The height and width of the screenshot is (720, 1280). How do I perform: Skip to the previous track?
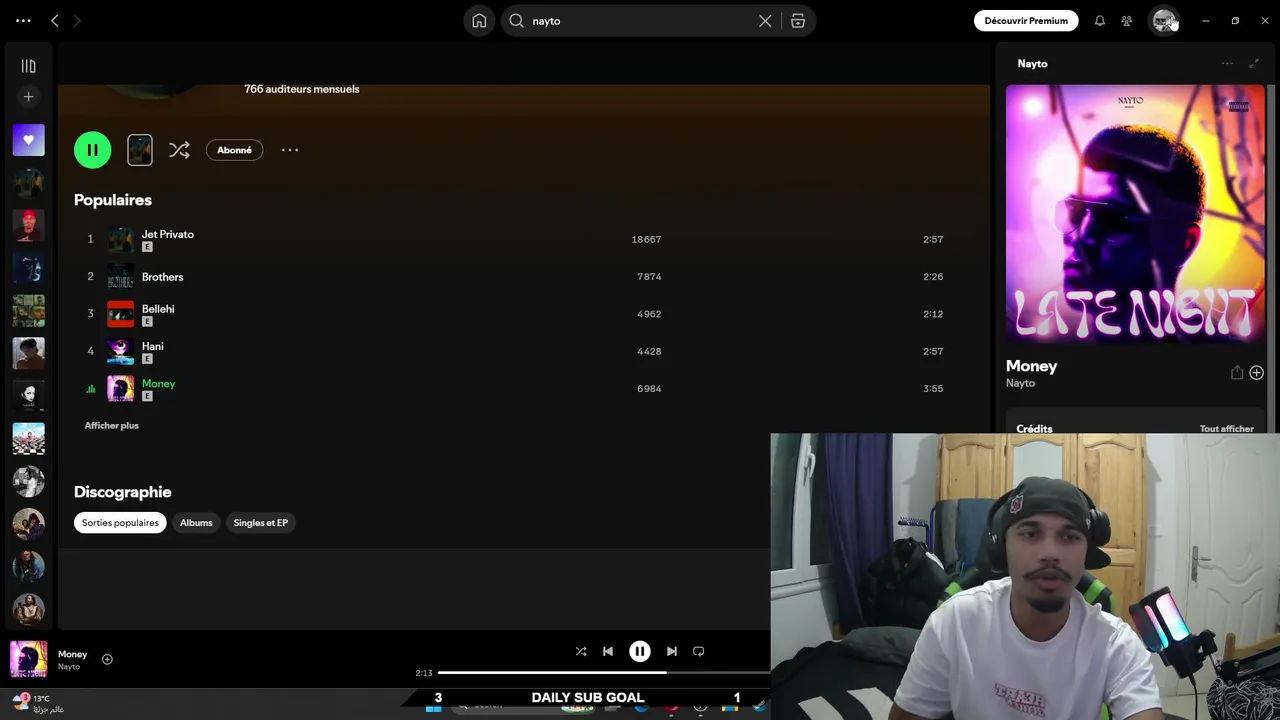tap(608, 651)
